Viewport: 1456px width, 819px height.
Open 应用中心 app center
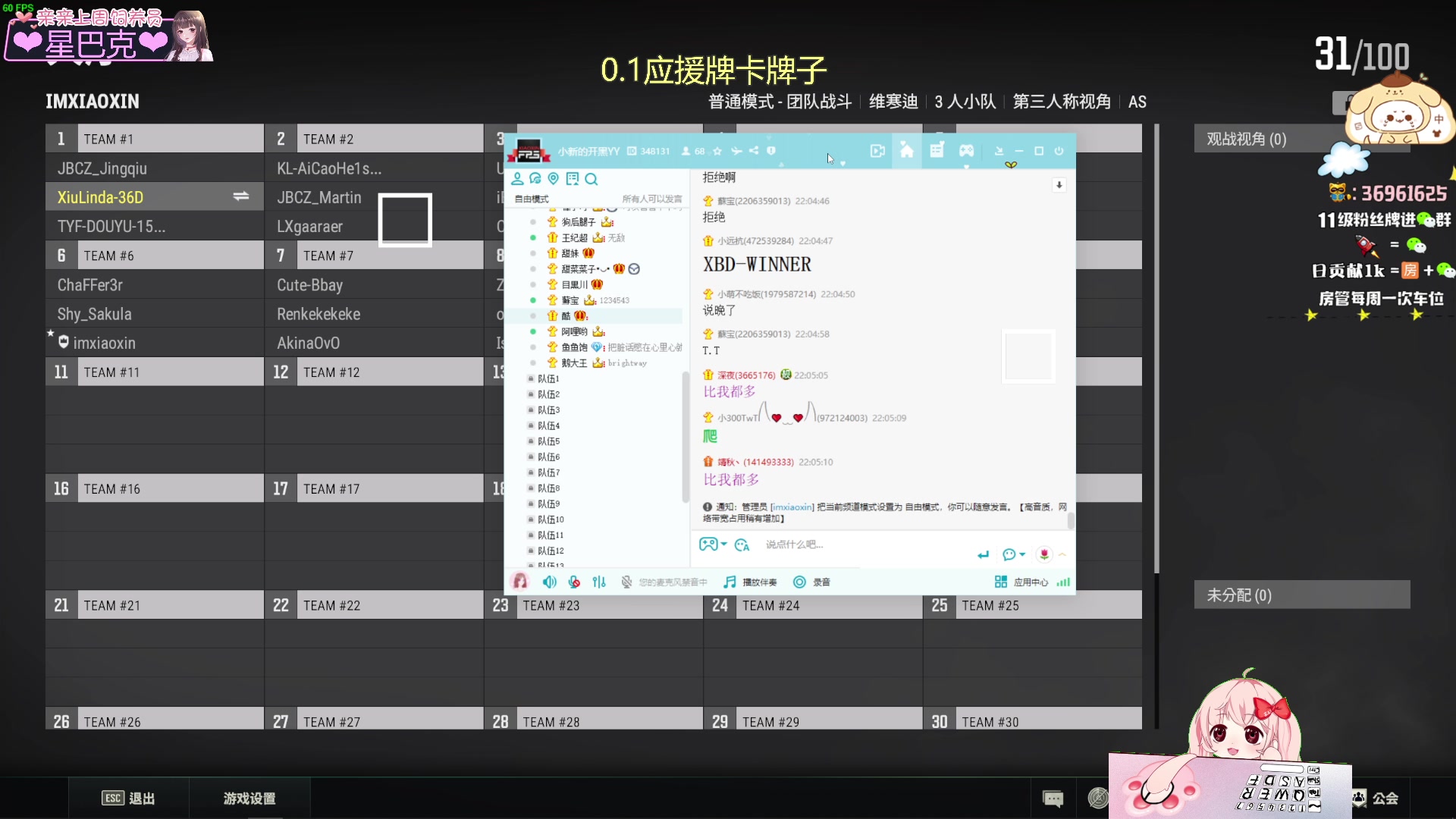[x=1021, y=582]
